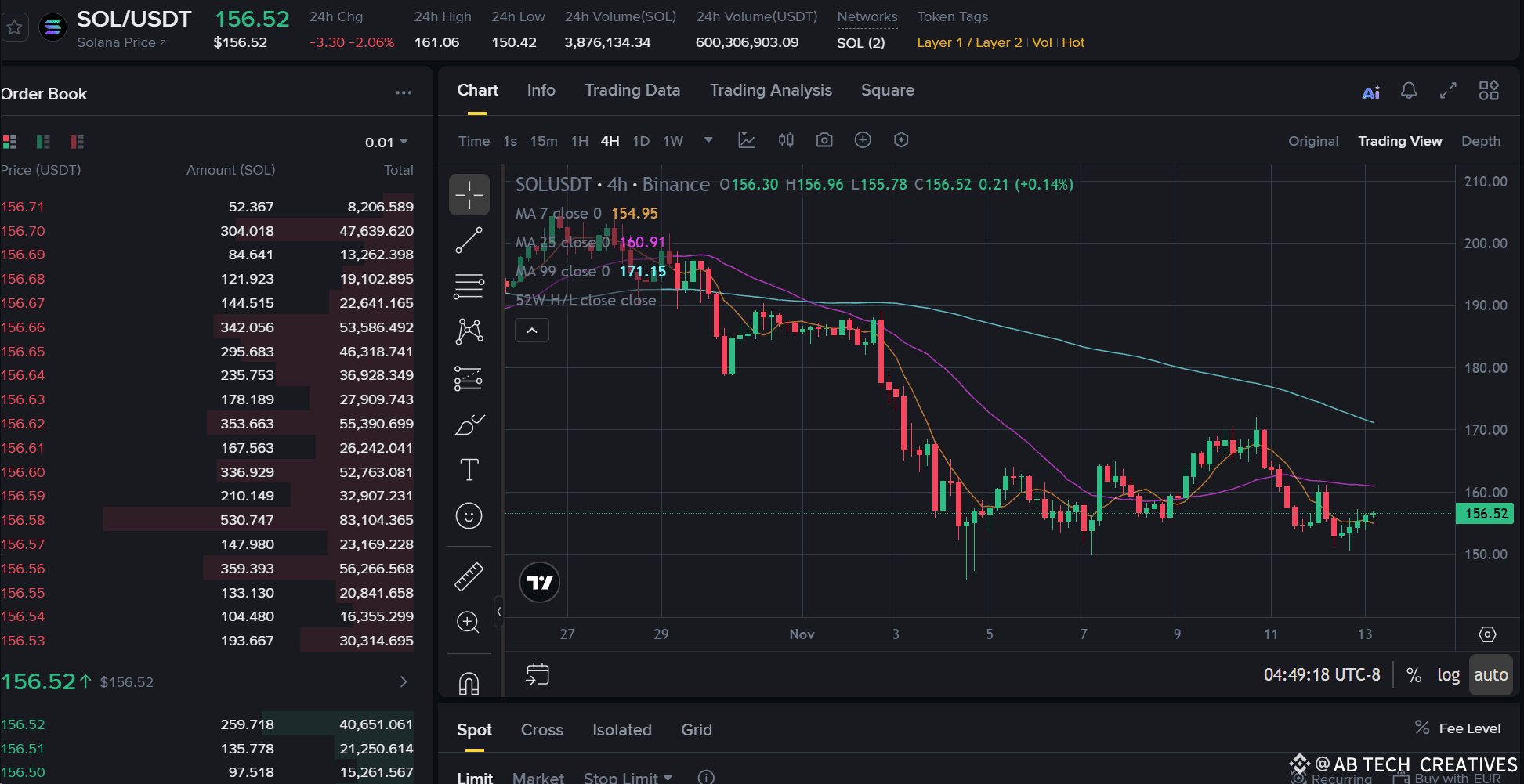Show sell orders only view
The image size is (1524, 784).
pyautogui.click(x=77, y=142)
